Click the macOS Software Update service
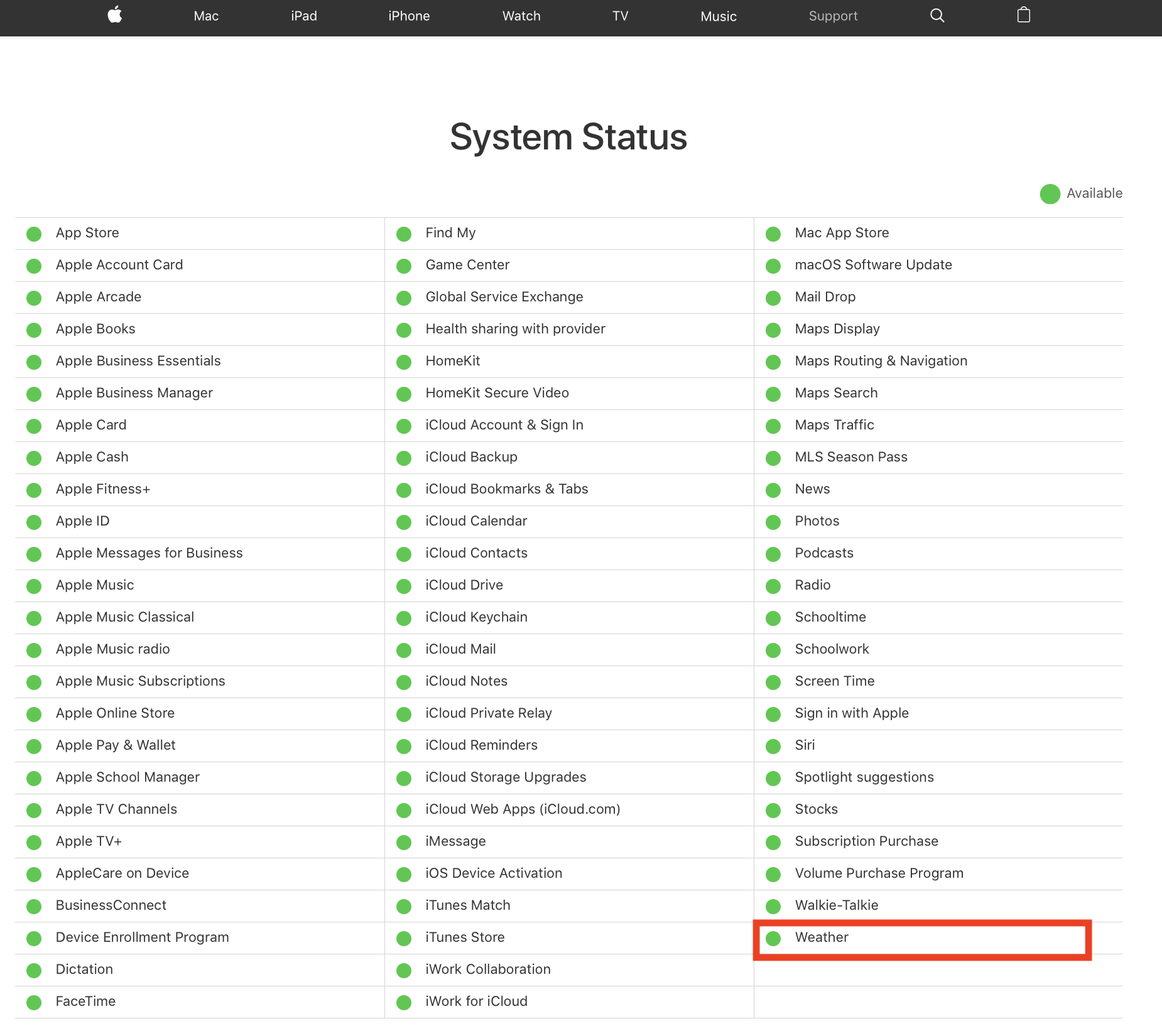 click(x=873, y=265)
